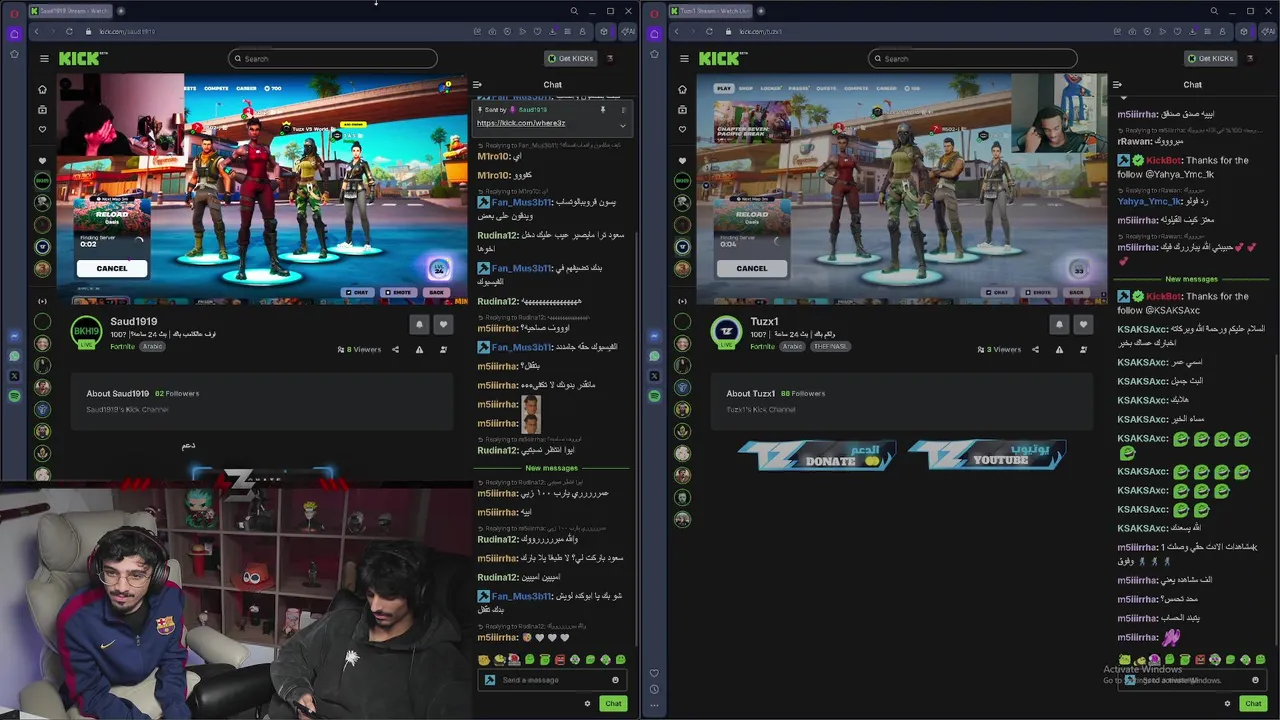Screen dimensions: 1280x720
Task: Unpin the pinned message in left chat
Action: (x=603, y=110)
